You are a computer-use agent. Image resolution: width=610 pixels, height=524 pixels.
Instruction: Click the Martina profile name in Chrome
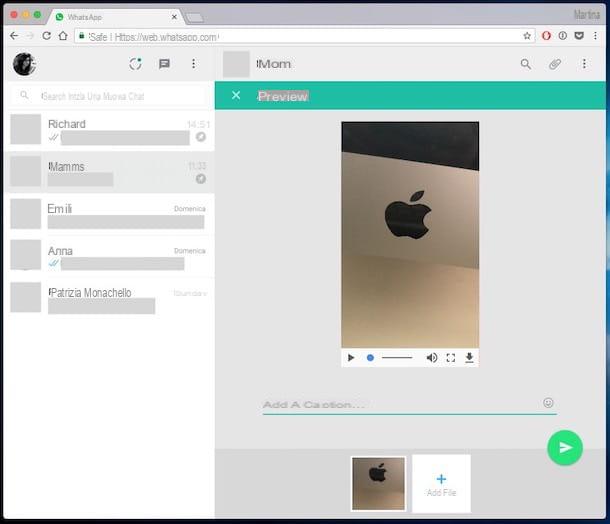pos(587,15)
